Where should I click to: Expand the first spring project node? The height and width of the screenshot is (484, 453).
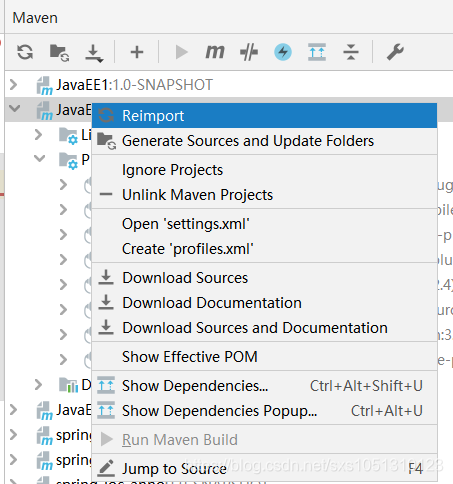tap(14, 435)
